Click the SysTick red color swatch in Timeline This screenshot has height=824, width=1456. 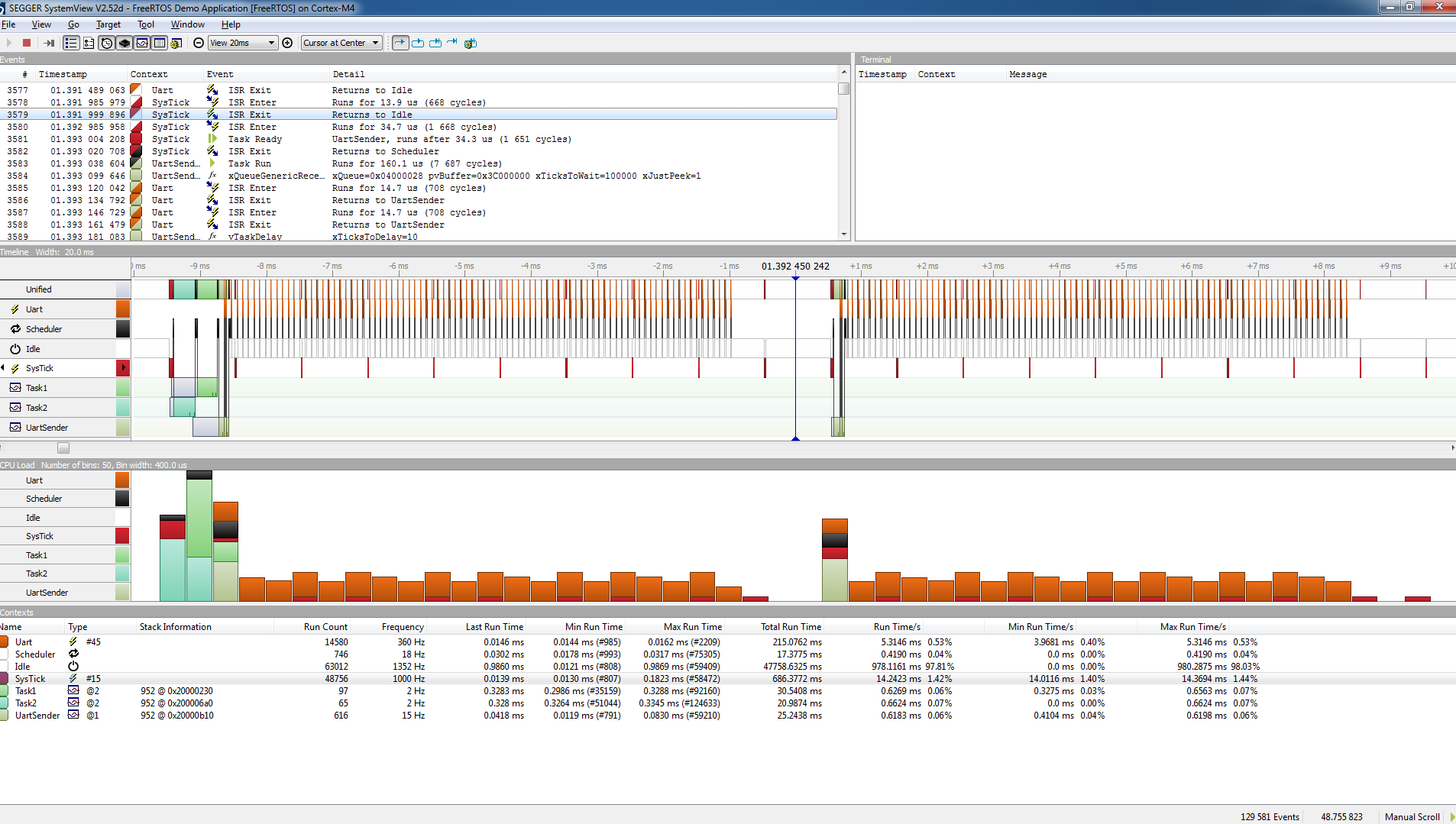click(122, 368)
